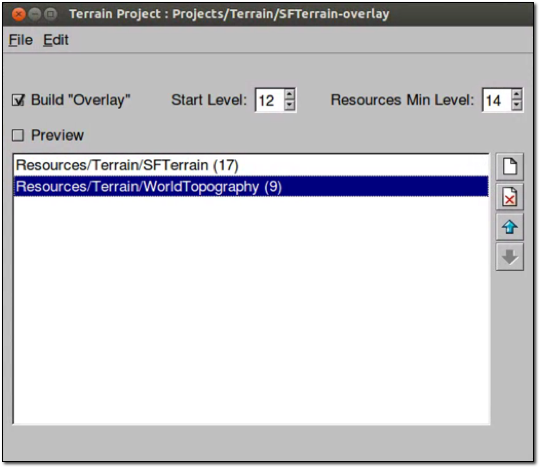
Task: Remove the selected resource with the red X icon
Action: (509, 197)
